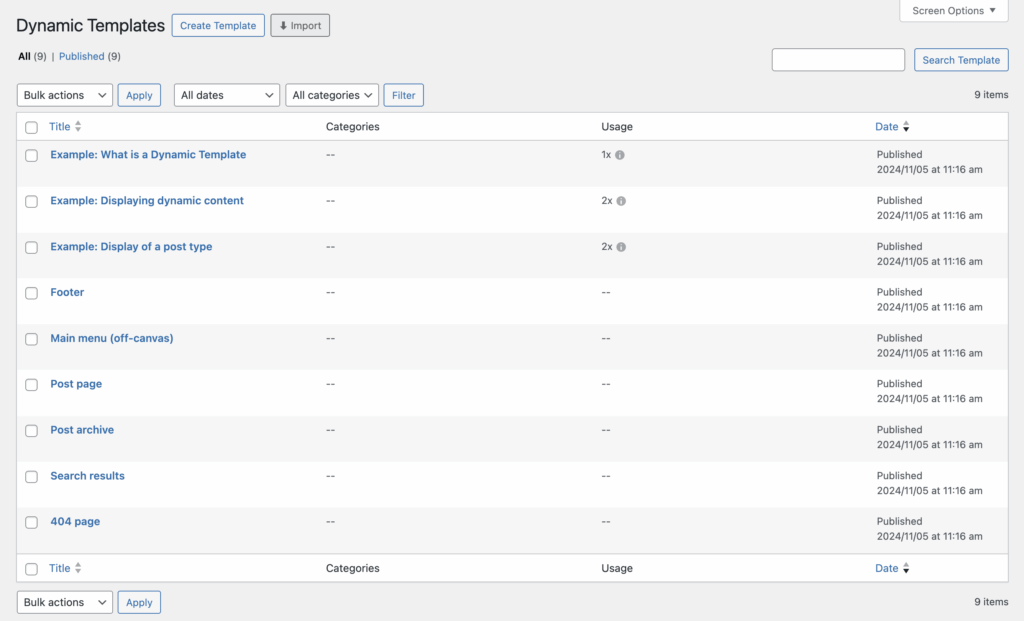
Task: Click sort arrows beside top Date header
Action: (x=906, y=127)
